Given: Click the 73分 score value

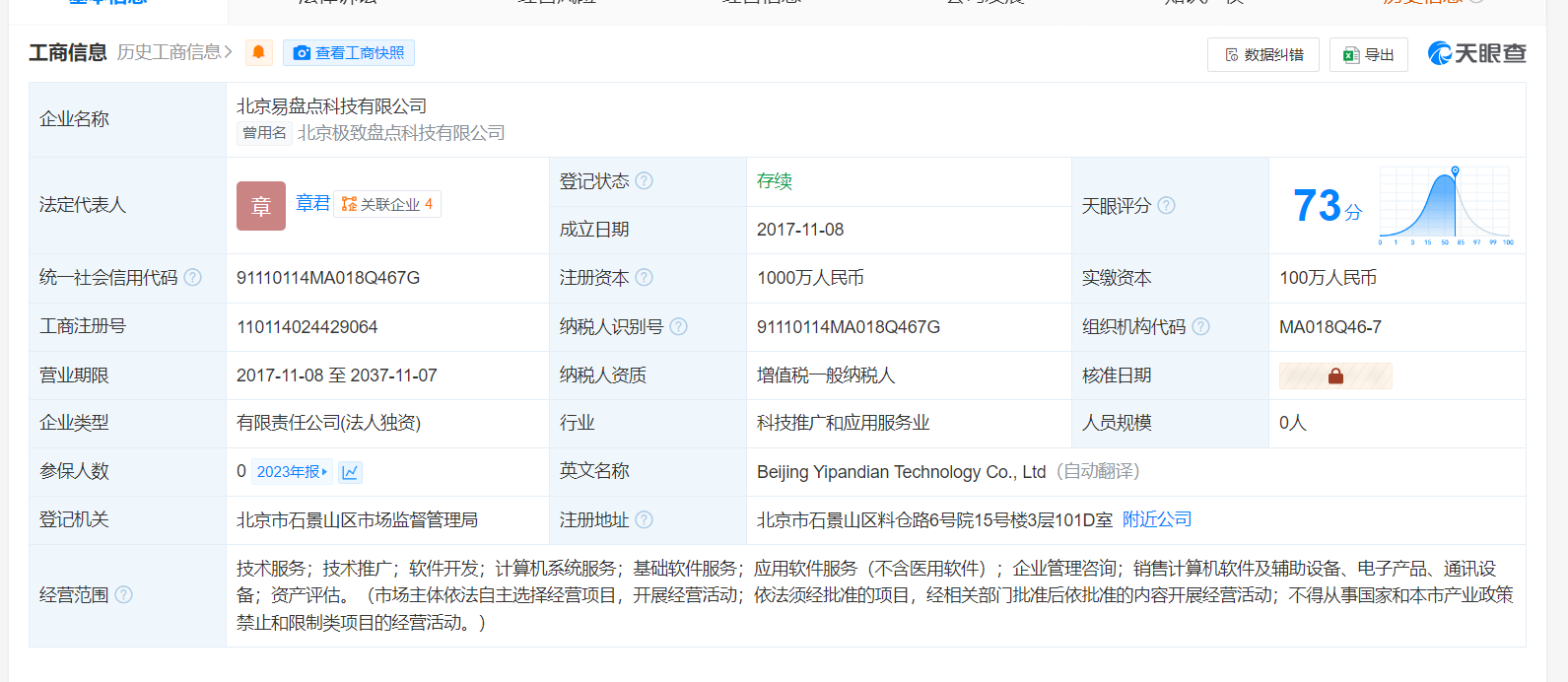Looking at the screenshot, I should pyautogui.click(x=1327, y=206).
